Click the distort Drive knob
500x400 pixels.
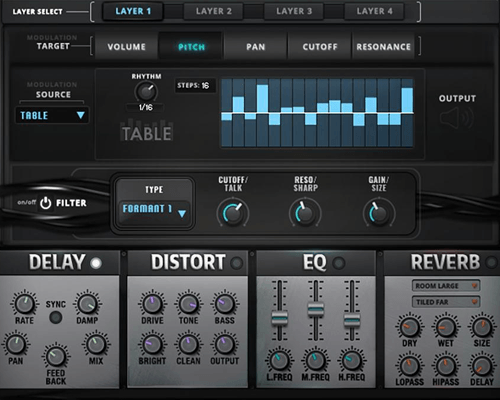pyautogui.click(x=152, y=304)
